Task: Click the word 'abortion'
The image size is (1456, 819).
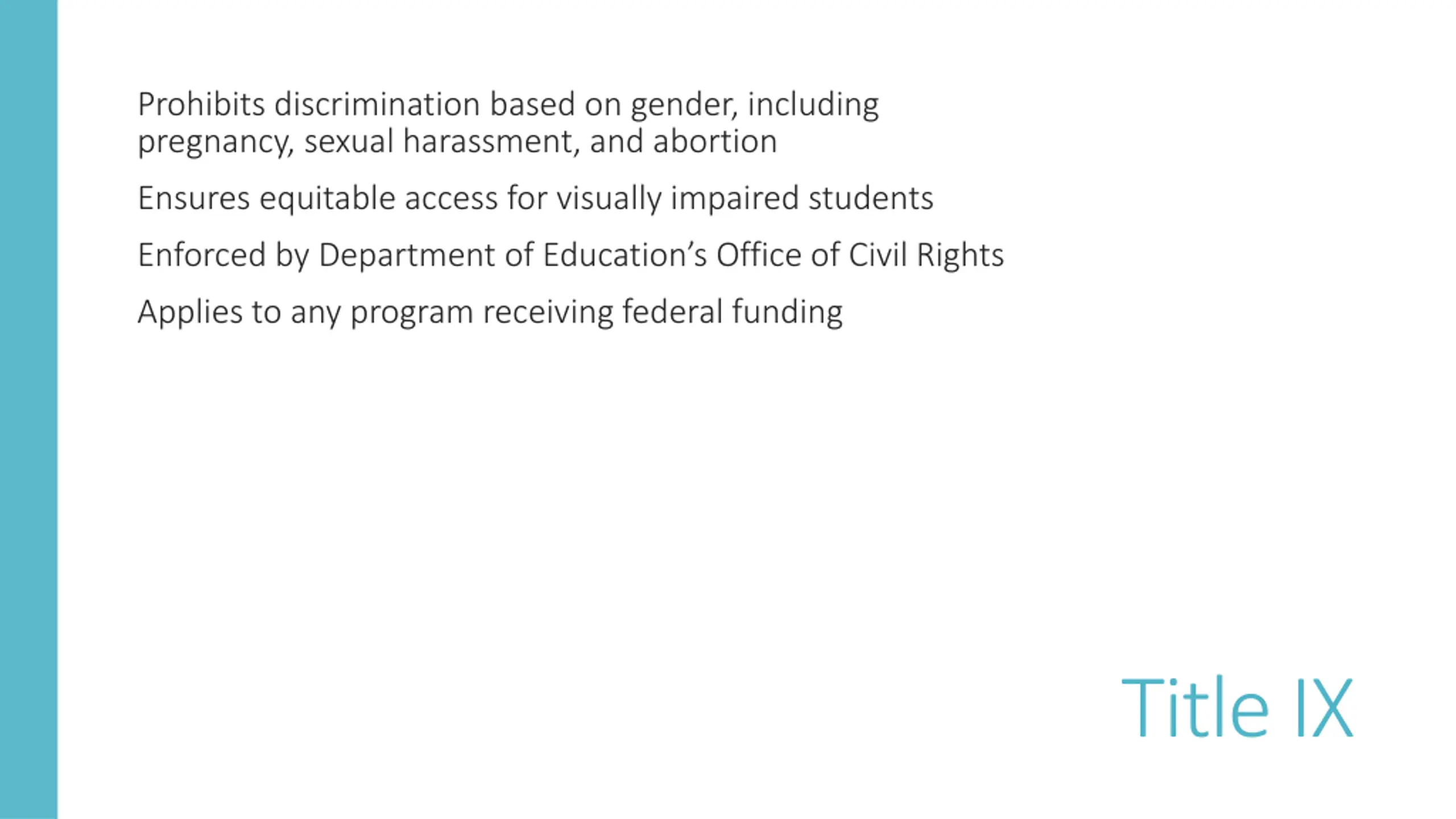Action: 715,142
